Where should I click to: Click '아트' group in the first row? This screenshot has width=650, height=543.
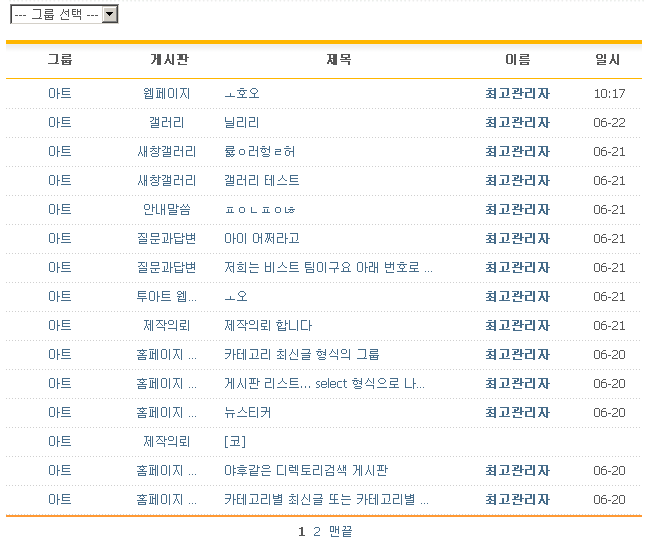(60, 93)
